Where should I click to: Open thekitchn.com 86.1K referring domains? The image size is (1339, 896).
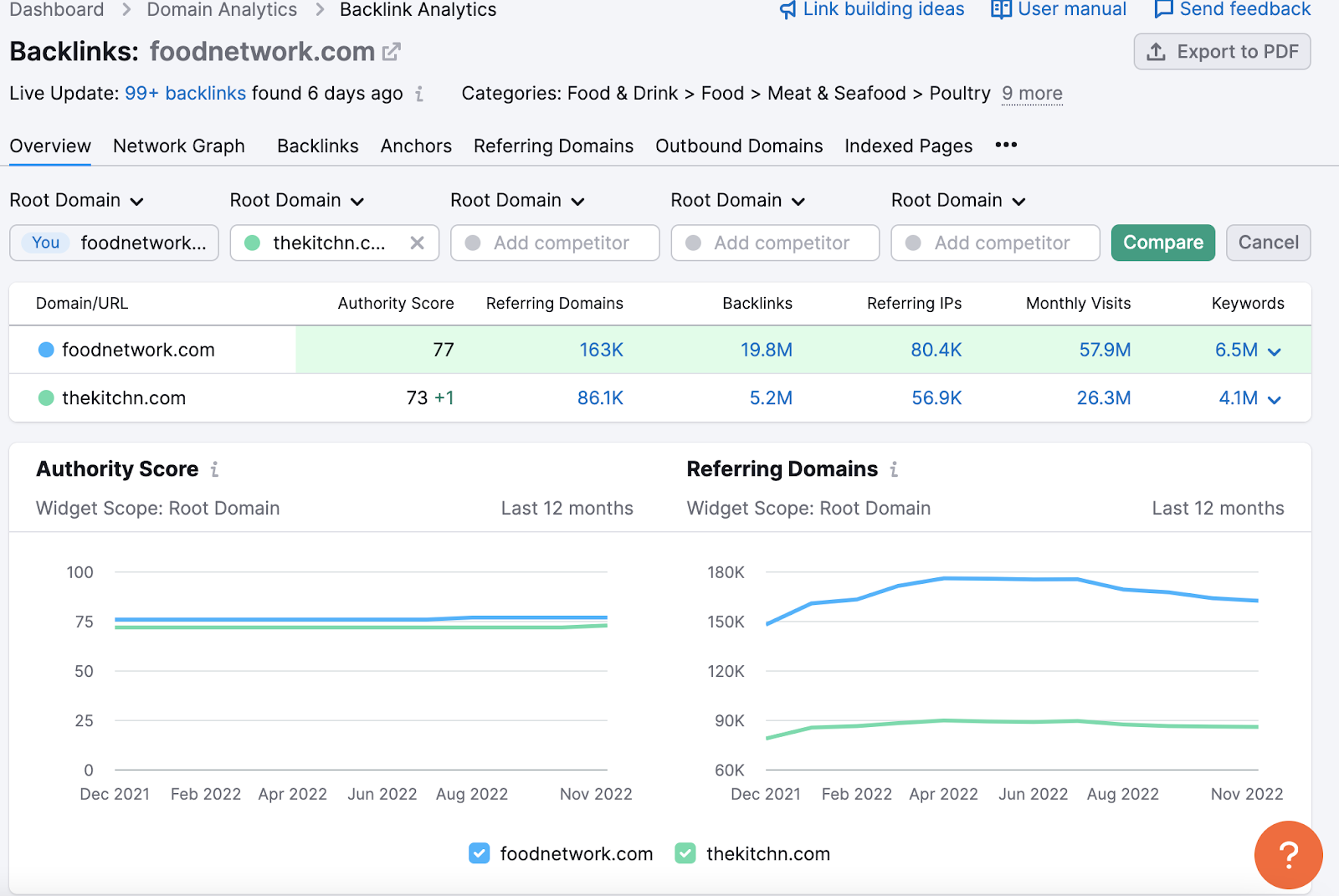click(600, 398)
